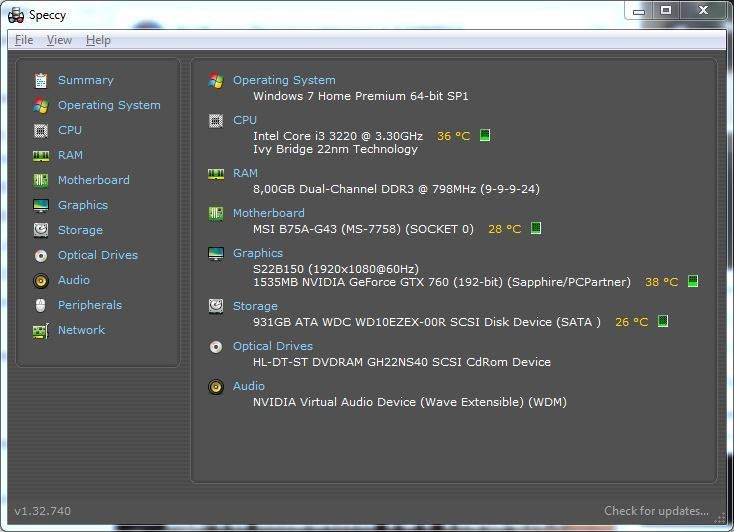Click the RAM icon in summary panel
This screenshot has width=734, height=532.
click(x=216, y=174)
